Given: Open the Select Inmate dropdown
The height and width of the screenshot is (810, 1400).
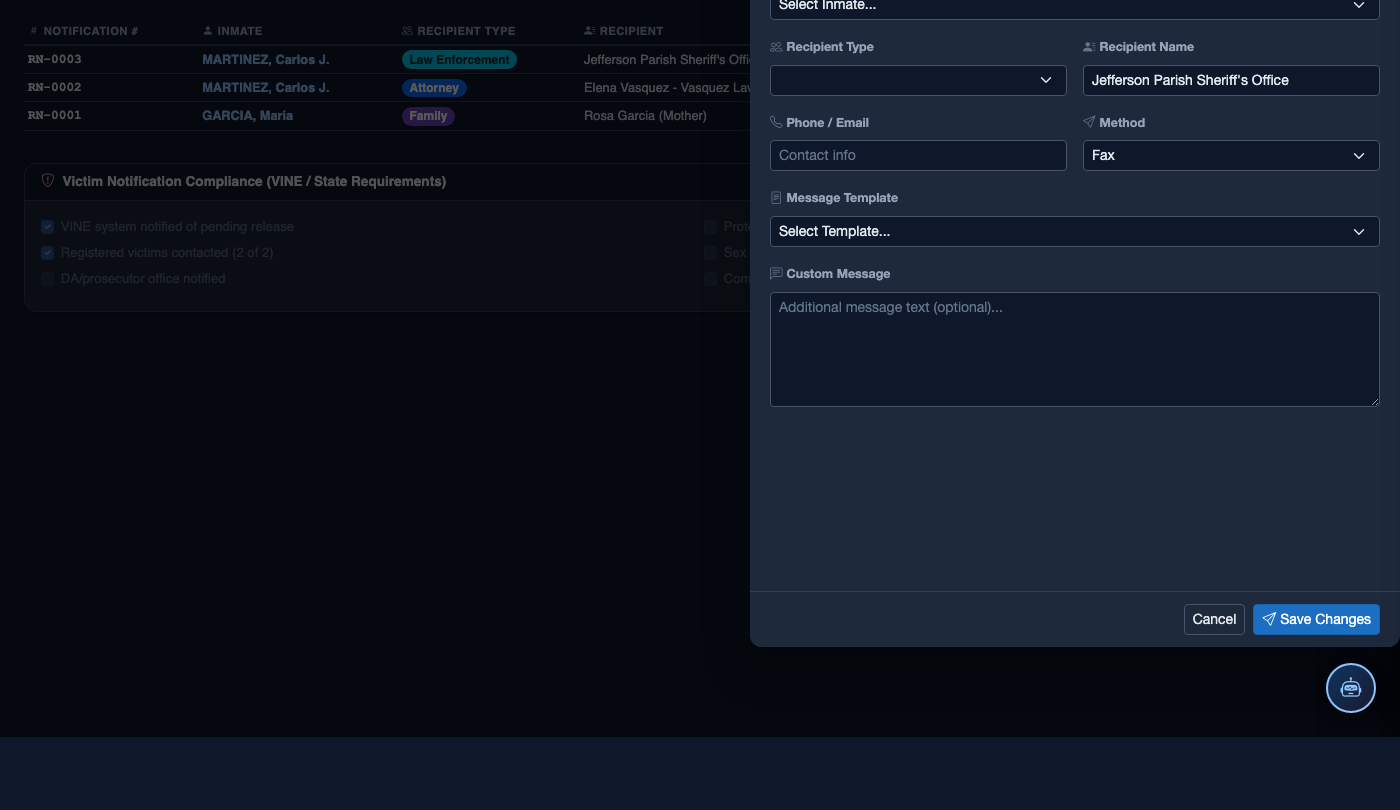Looking at the screenshot, I should coord(1074,6).
